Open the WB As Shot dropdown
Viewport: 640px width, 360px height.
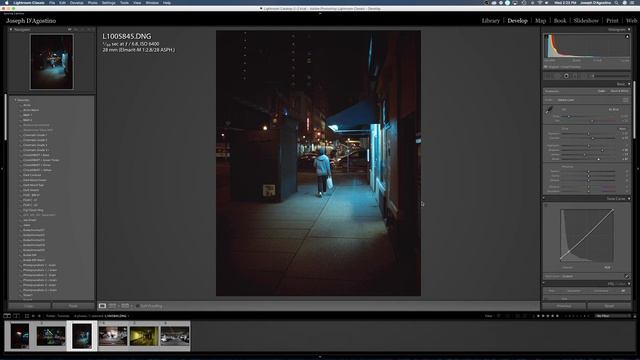(x=614, y=109)
